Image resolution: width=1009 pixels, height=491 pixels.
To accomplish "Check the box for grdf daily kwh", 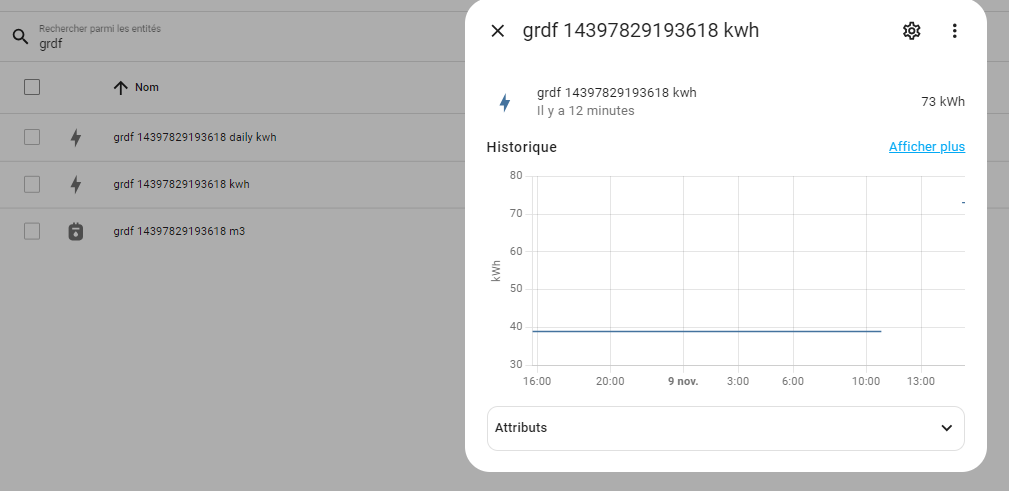I will 32,137.
